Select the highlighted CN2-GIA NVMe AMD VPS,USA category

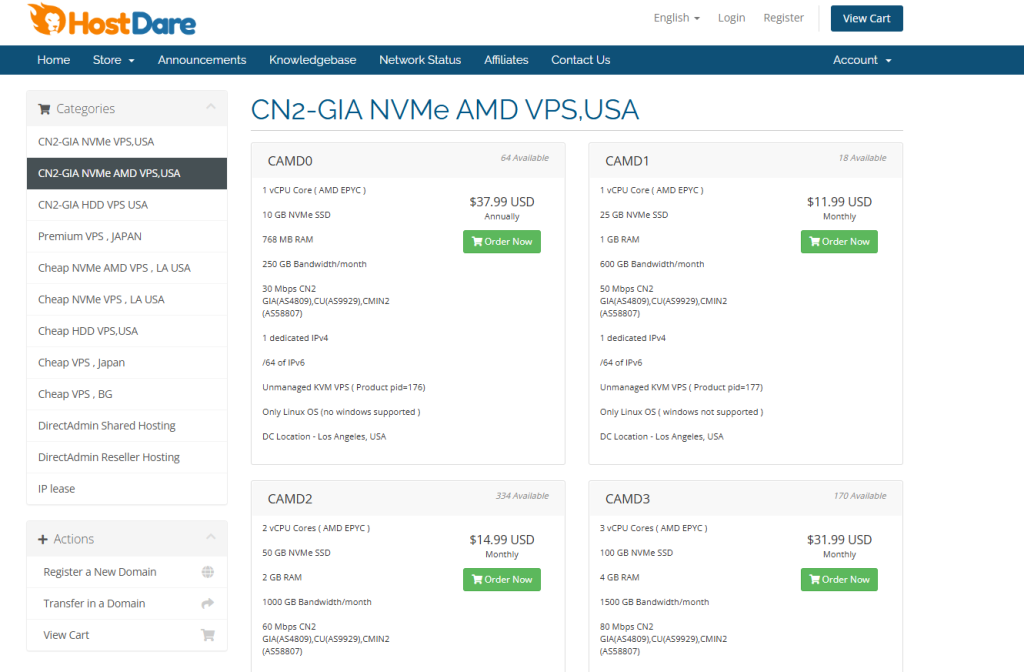point(127,173)
